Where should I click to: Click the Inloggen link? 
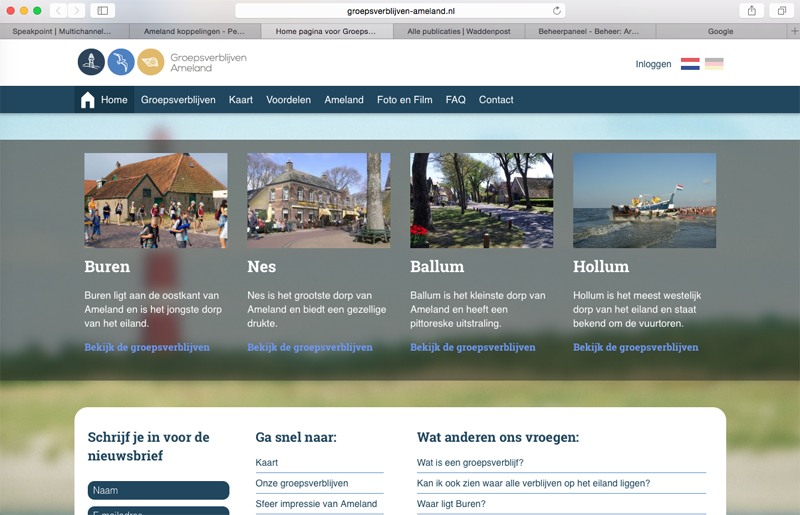(x=653, y=64)
